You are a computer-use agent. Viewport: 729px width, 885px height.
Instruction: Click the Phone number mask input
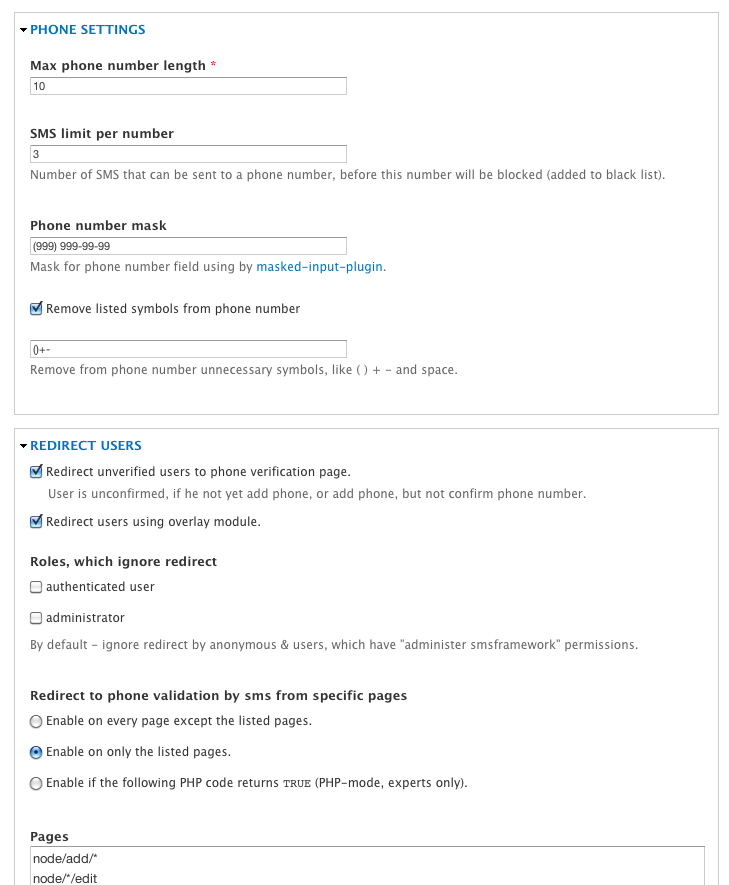pyautogui.click(x=188, y=245)
